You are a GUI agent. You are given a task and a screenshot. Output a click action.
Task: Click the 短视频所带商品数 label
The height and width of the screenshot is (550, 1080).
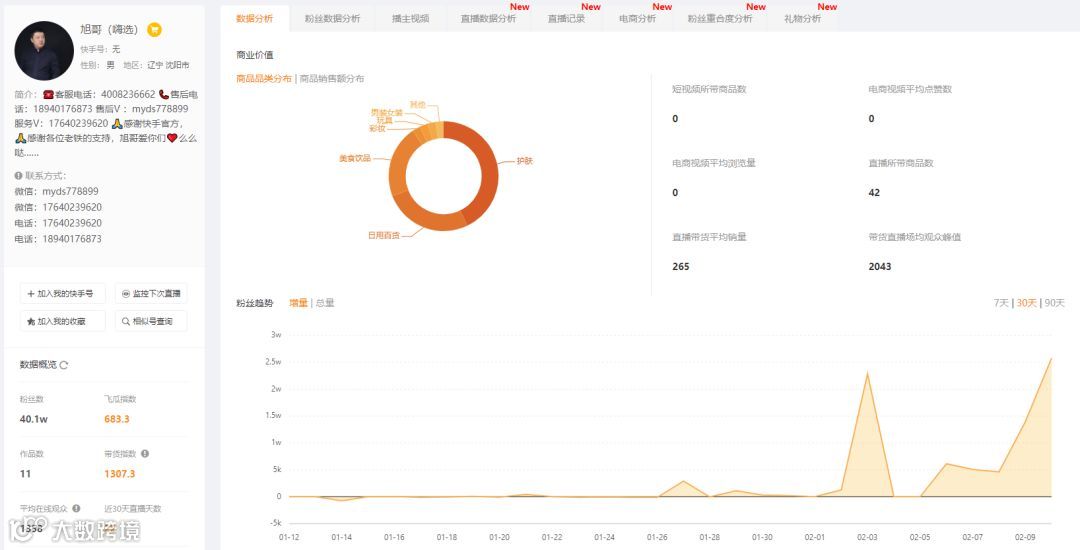pyautogui.click(x=709, y=89)
